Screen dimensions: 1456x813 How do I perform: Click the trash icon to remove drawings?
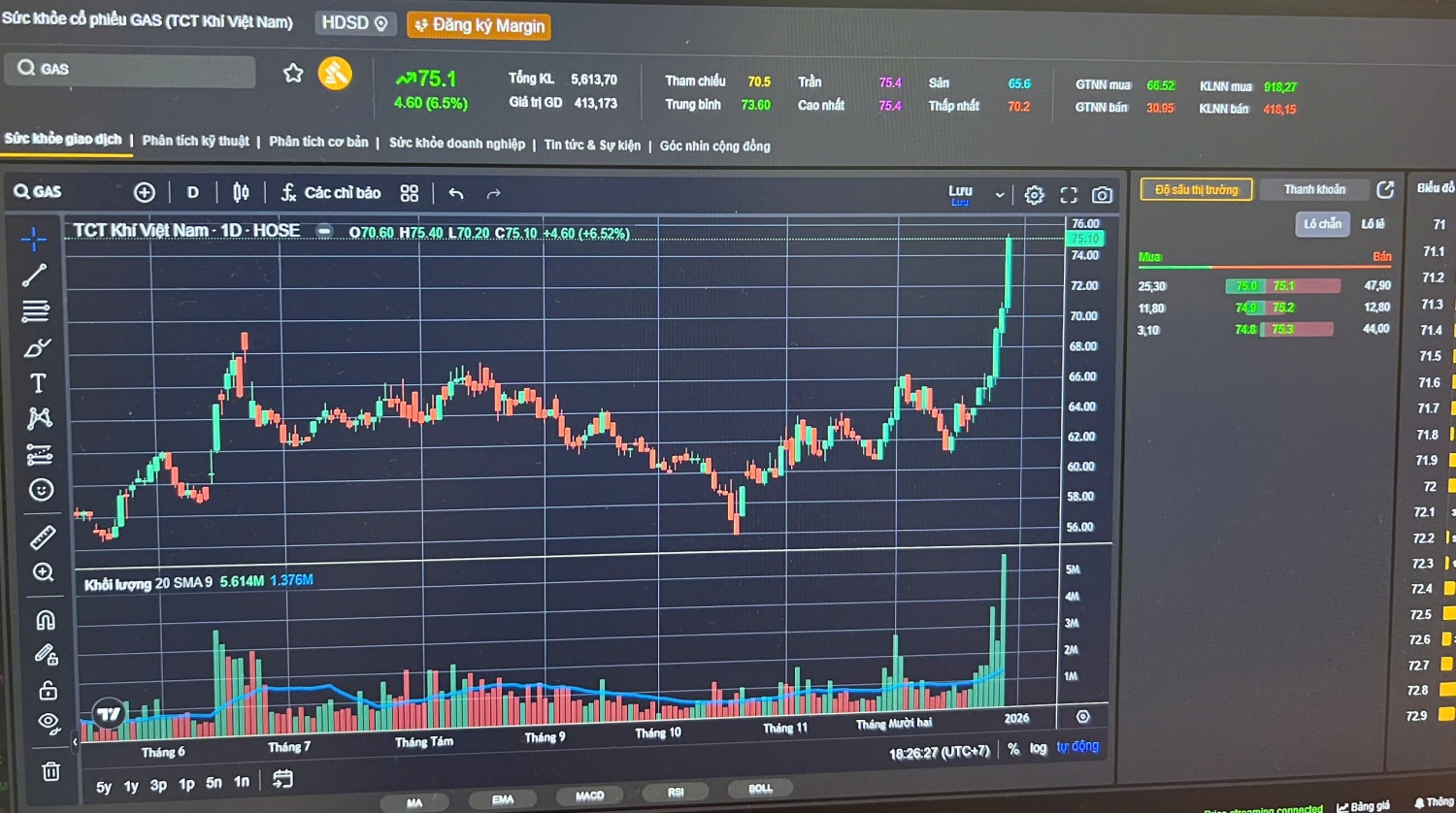[x=50, y=771]
